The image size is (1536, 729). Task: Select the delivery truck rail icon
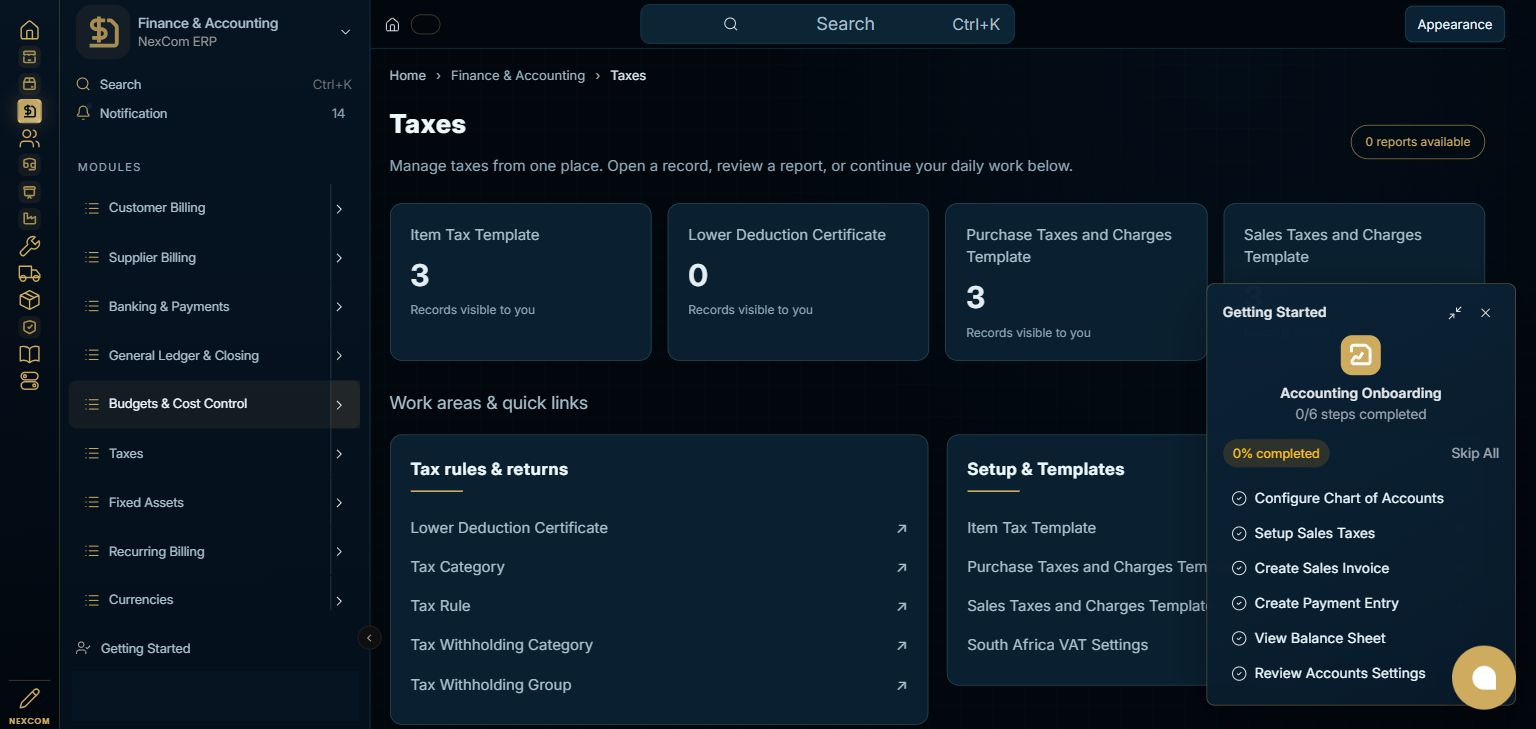tap(29, 273)
